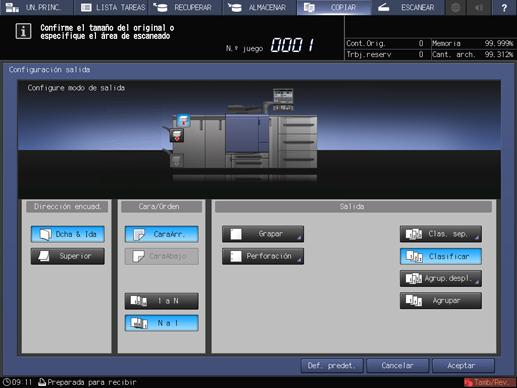Open the RECUPERAR tab
517x388 pixels.
point(185,7)
